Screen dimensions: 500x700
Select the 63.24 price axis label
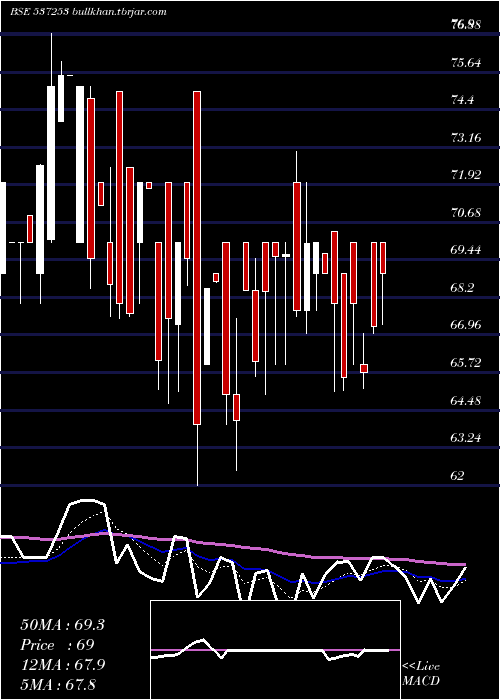[x=466, y=438]
